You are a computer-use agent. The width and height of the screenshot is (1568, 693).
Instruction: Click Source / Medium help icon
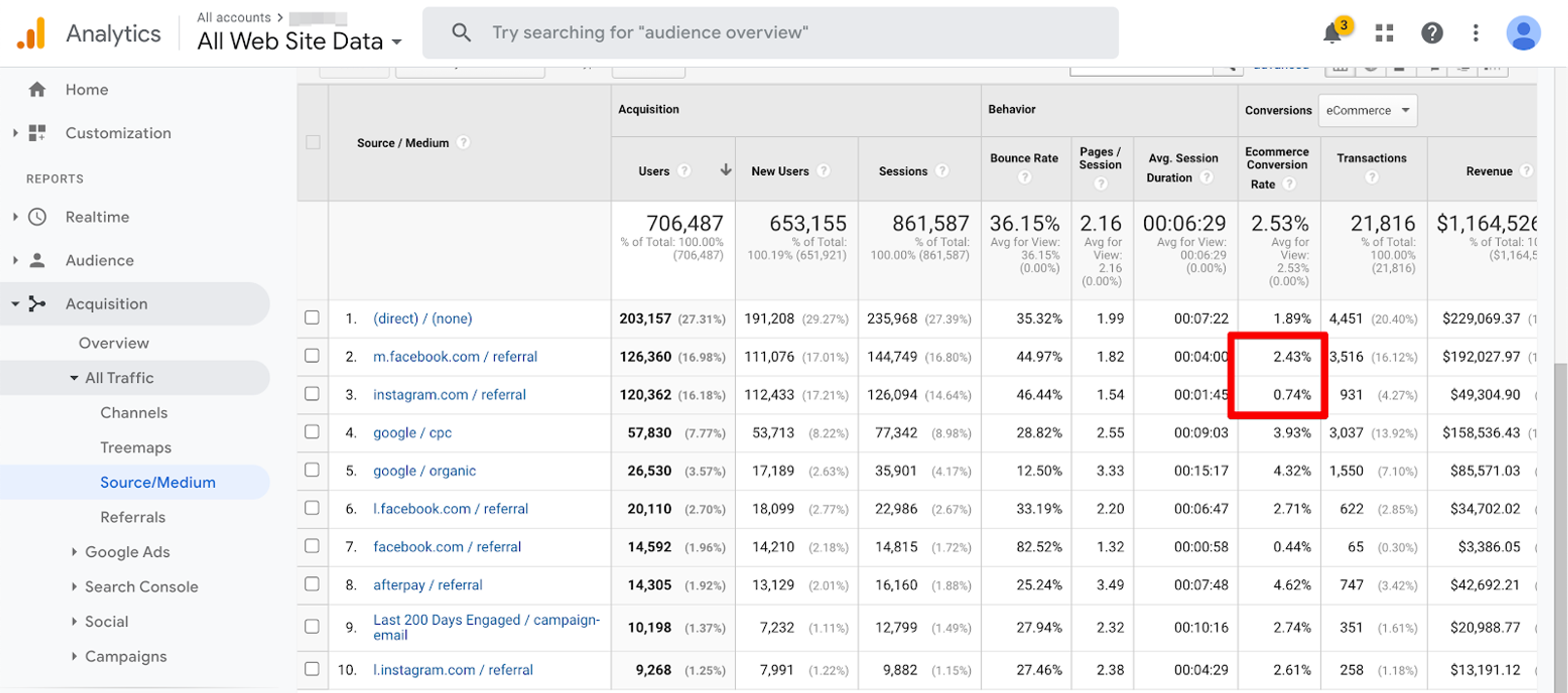point(463,142)
